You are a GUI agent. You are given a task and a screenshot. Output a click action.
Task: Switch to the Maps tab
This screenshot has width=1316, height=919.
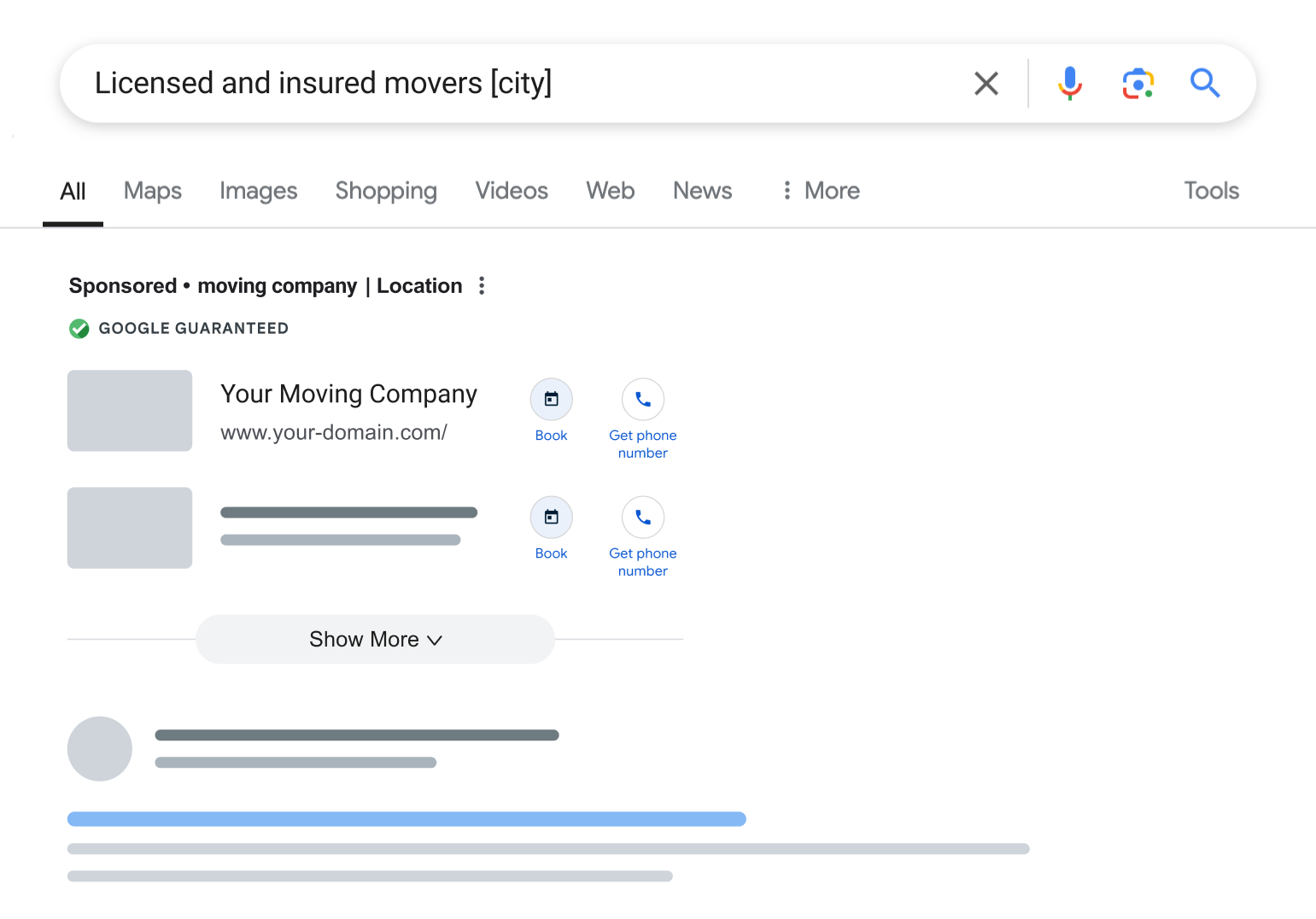pyautogui.click(x=153, y=190)
